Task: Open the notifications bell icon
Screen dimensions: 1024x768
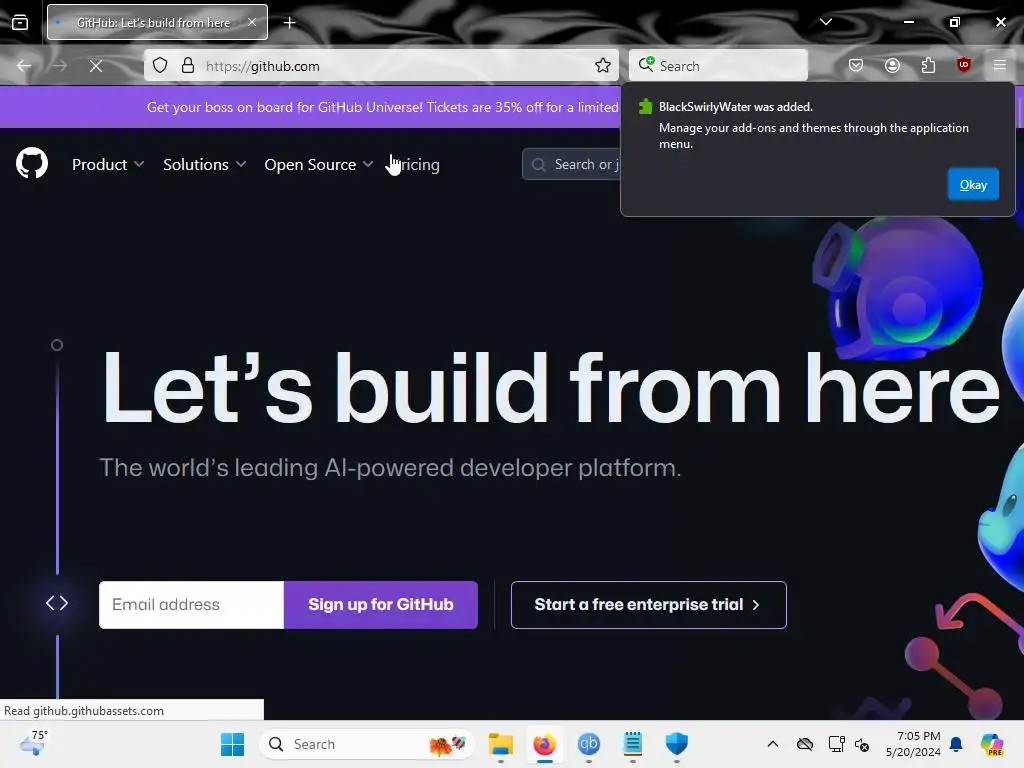Action: 956,744
